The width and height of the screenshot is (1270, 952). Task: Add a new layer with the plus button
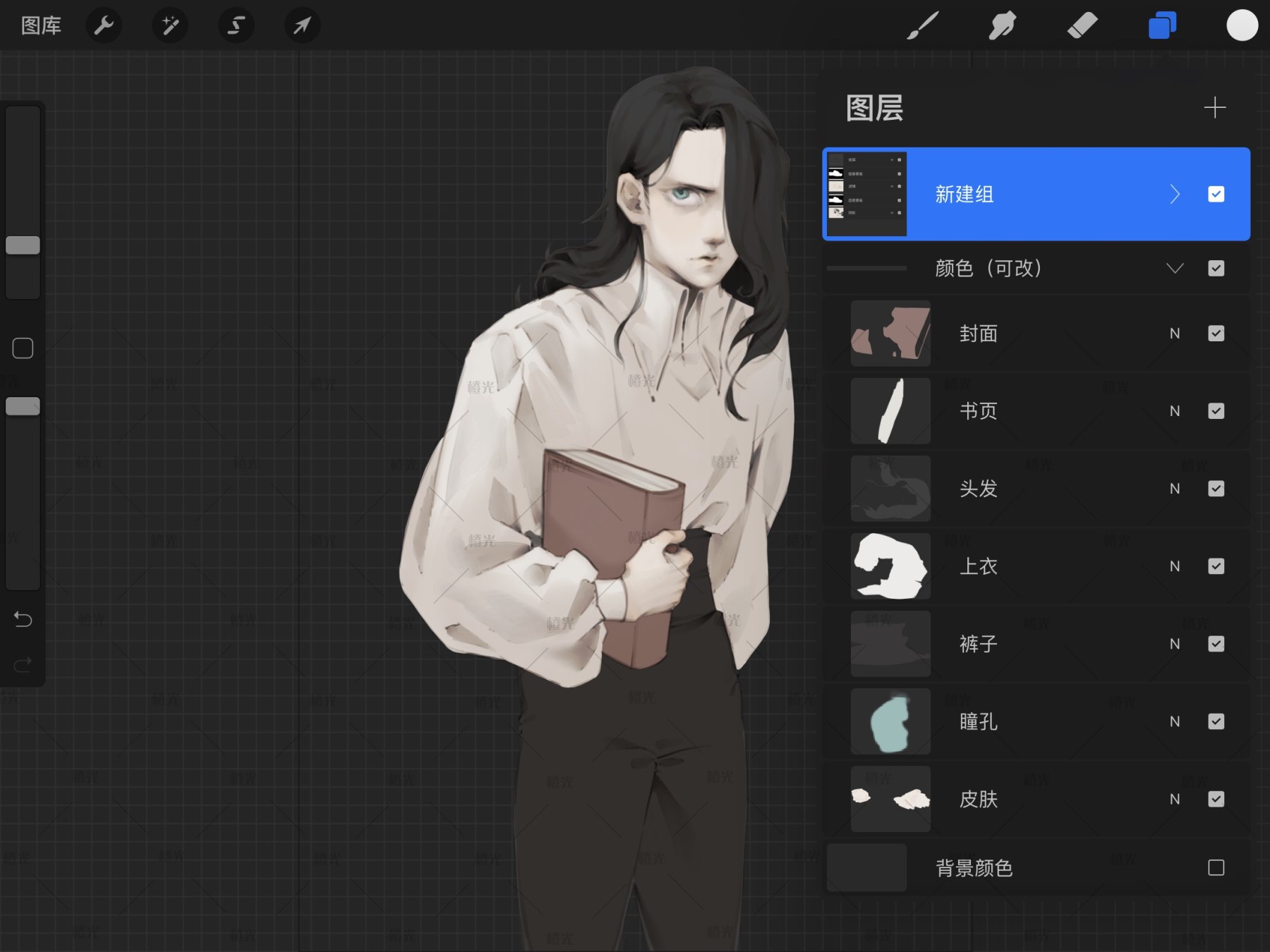click(1215, 109)
